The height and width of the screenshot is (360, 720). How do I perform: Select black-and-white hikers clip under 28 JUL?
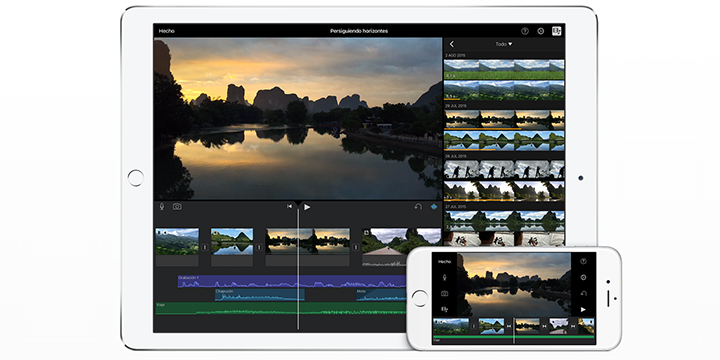[x=504, y=169]
